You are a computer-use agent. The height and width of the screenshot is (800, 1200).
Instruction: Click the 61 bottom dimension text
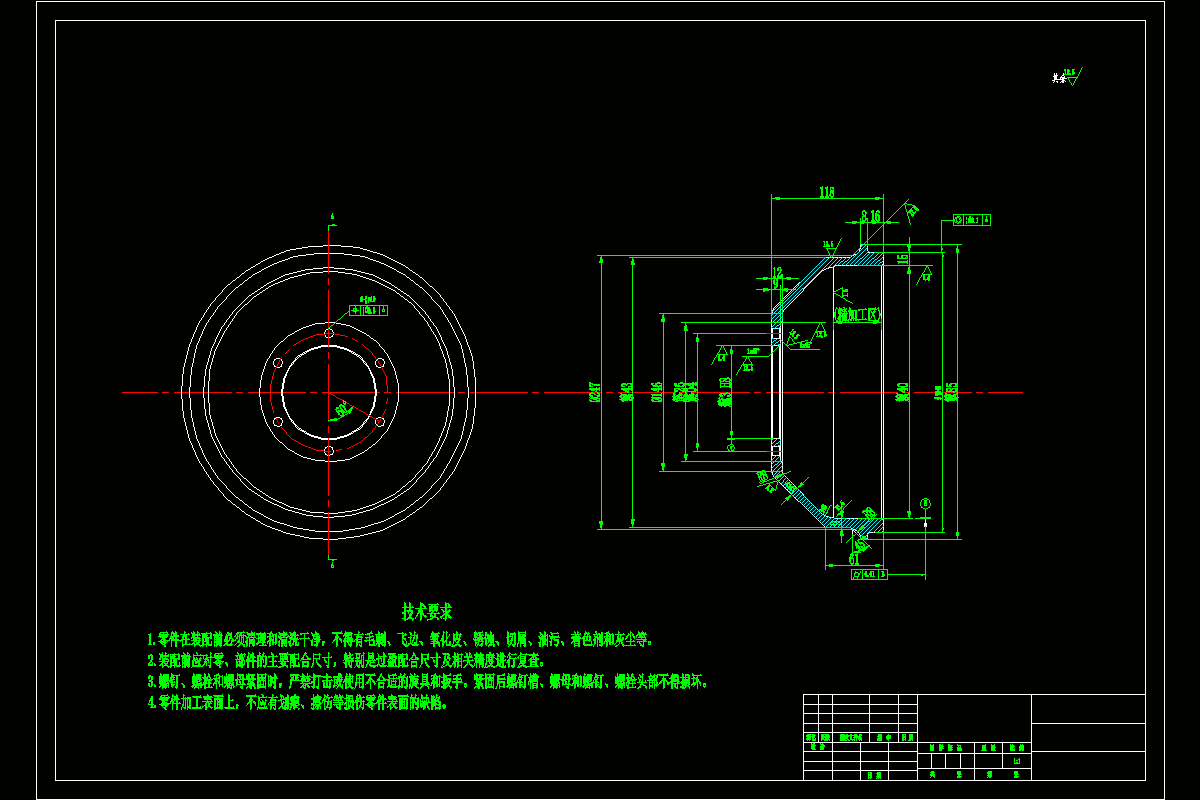(853, 559)
